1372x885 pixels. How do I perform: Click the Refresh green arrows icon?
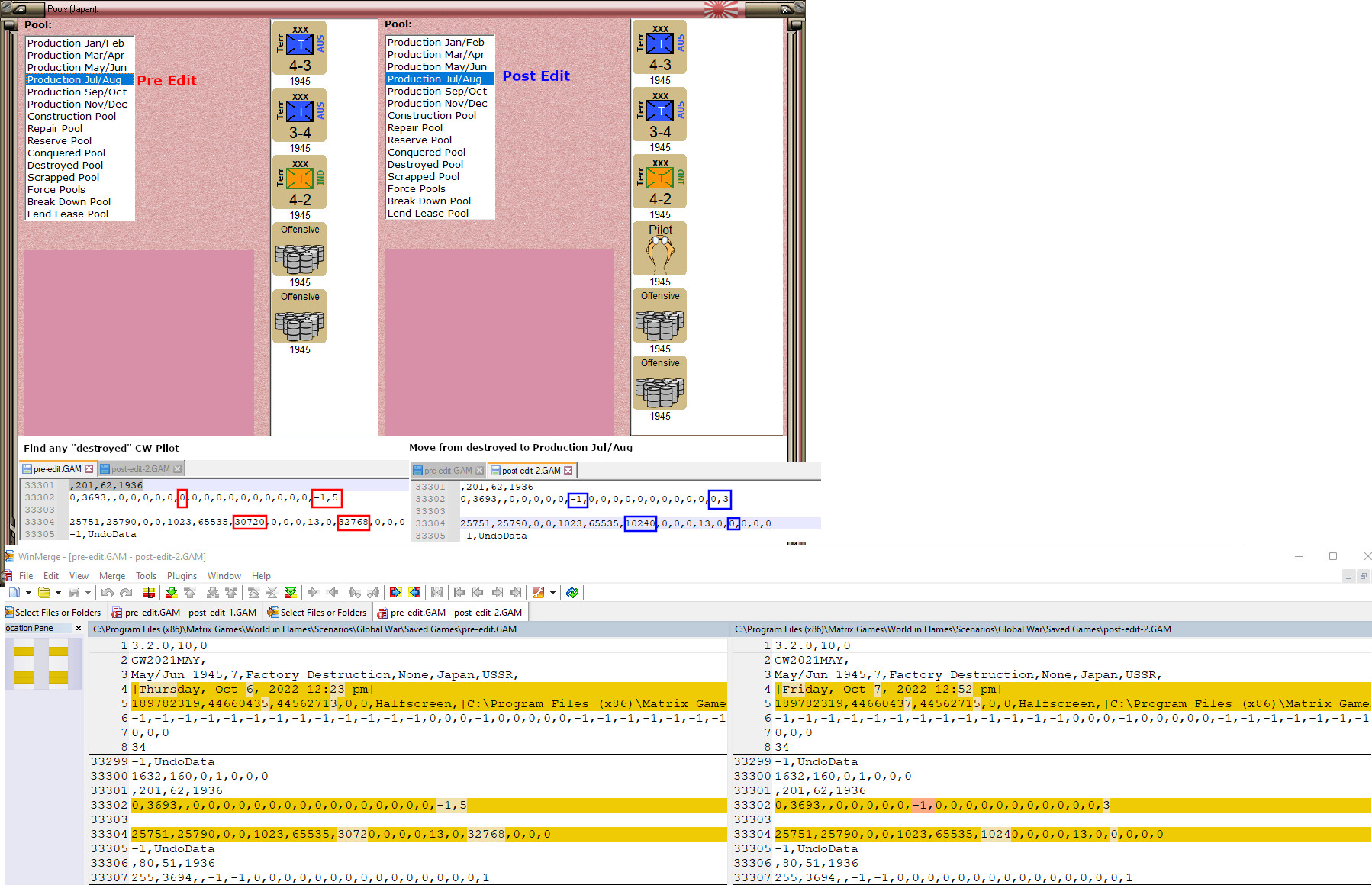572,592
